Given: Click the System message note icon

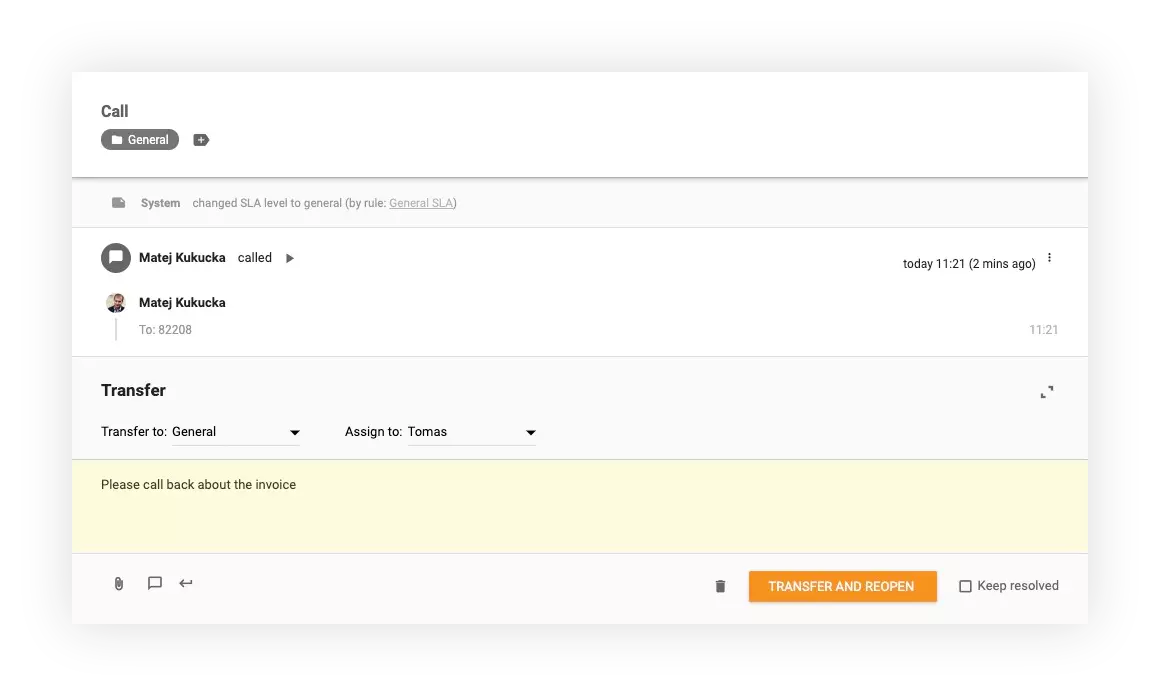Looking at the screenshot, I should pyautogui.click(x=119, y=202).
